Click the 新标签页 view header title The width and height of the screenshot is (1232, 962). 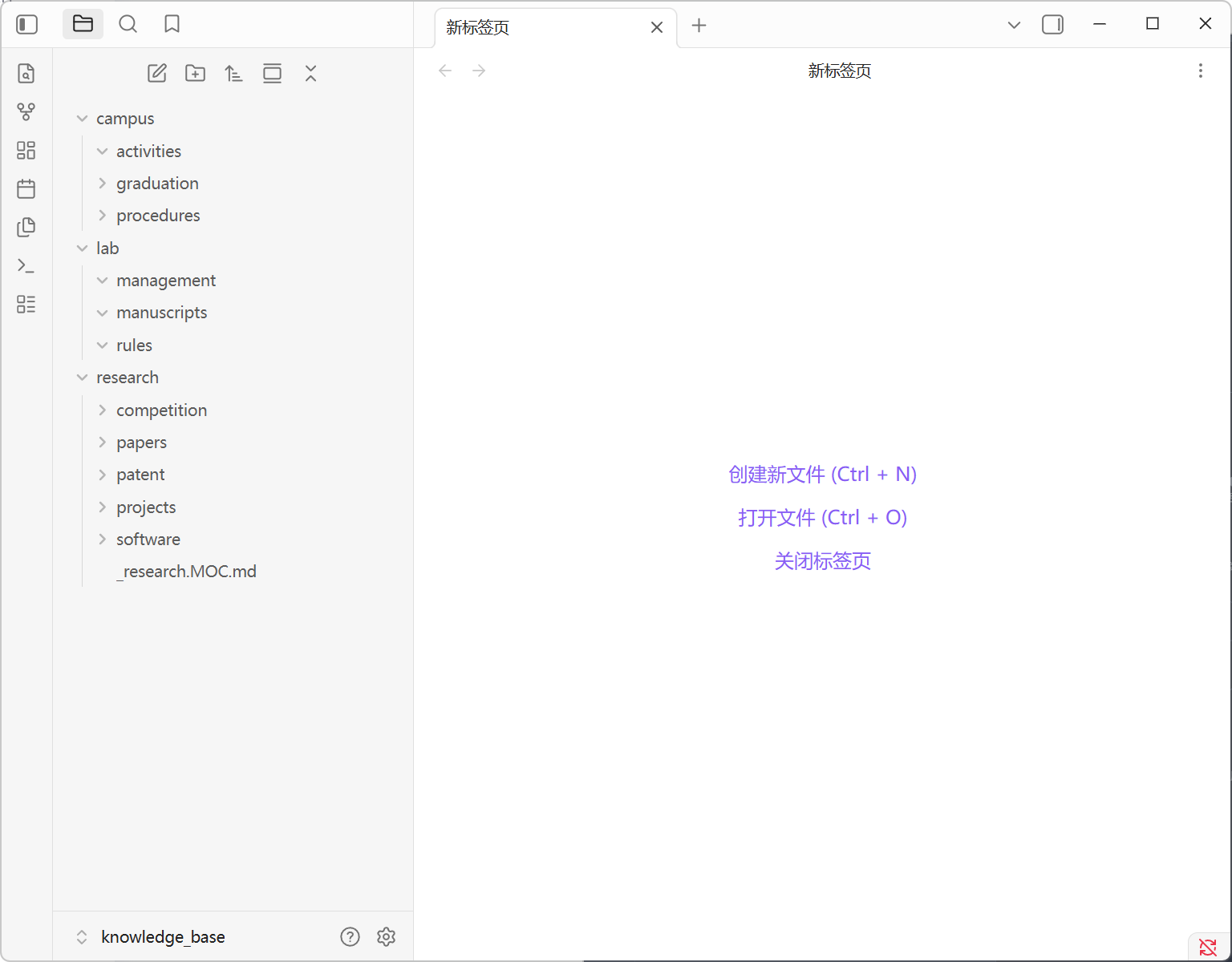tap(840, 71)
